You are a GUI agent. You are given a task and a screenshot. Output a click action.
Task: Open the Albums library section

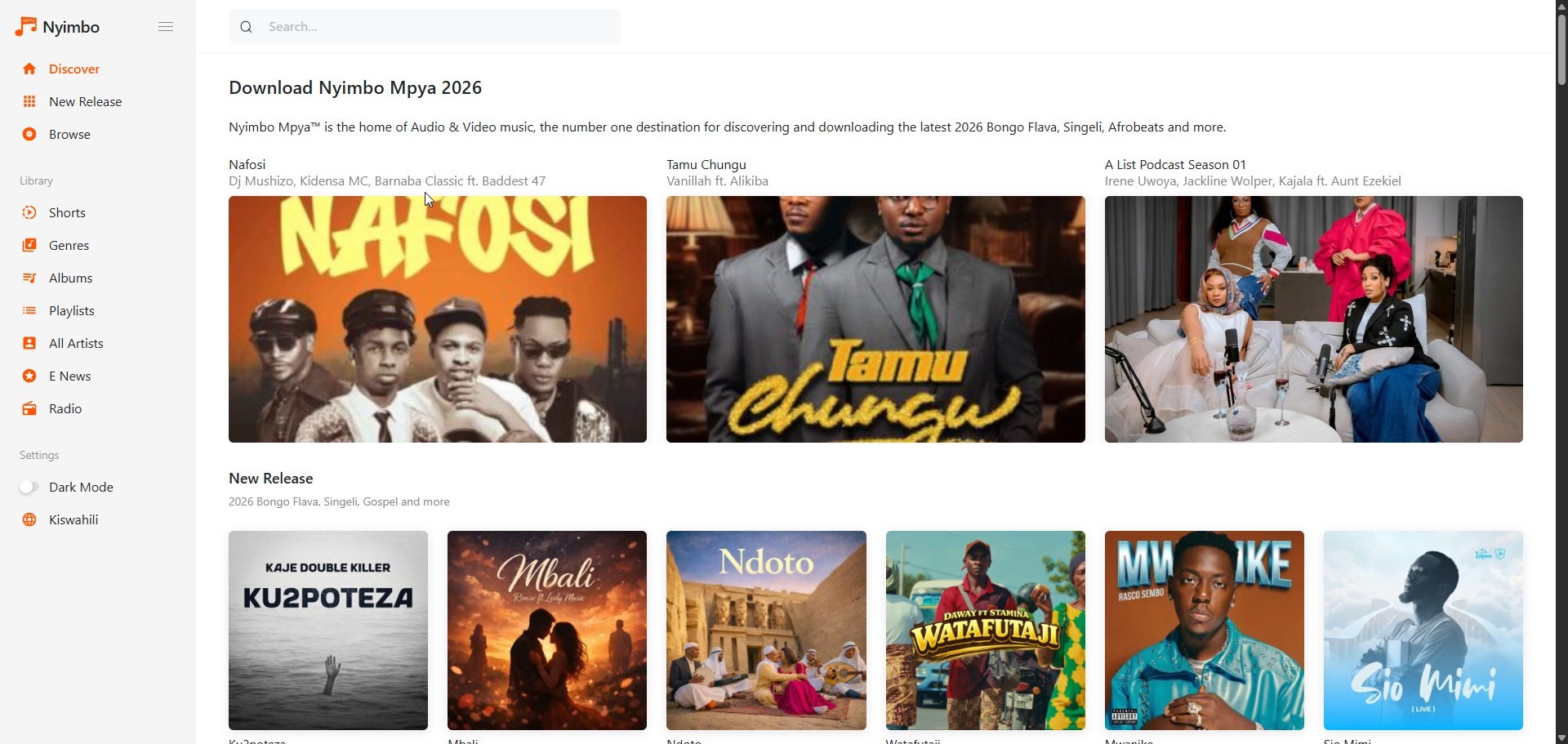[70, 278]
